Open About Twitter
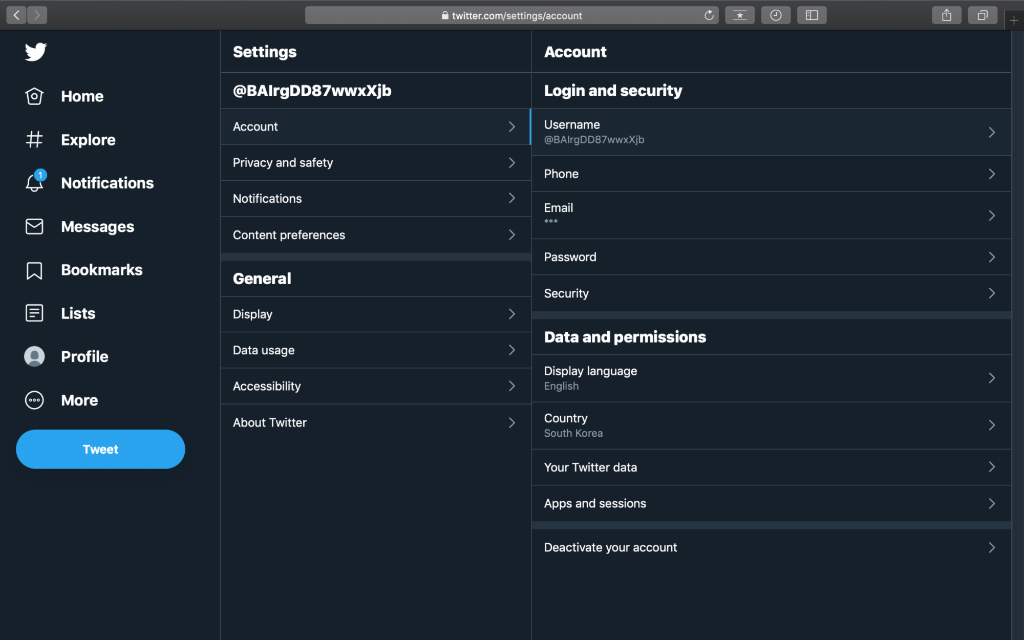1024x640 pixels. 376,423
